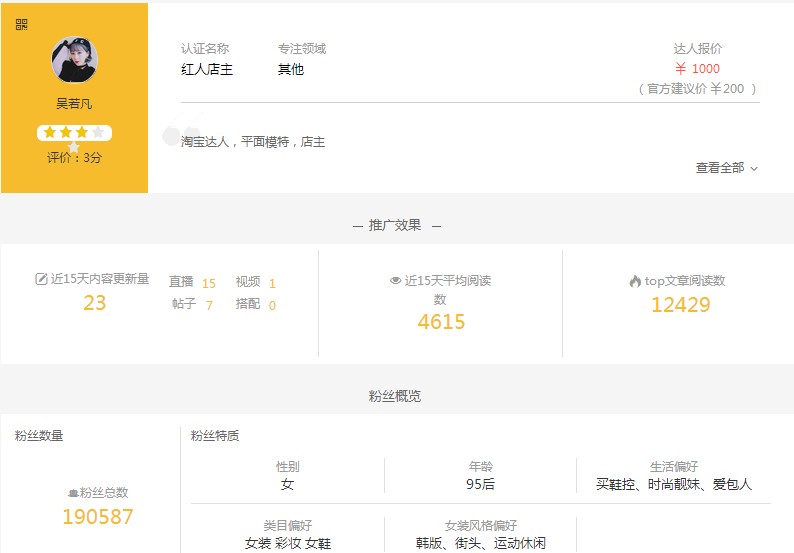Open 吴若凡's profile avatar photo
794x553 pixels.
(x=74, y=59)
